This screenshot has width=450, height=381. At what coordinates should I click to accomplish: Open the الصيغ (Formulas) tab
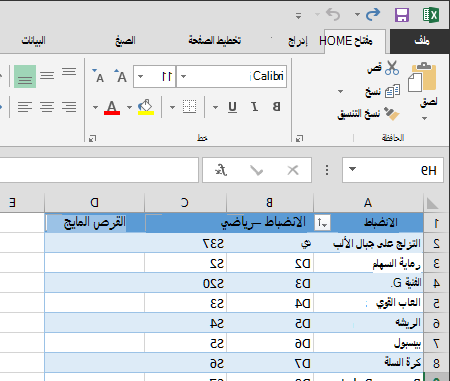(x=125, y=40)
